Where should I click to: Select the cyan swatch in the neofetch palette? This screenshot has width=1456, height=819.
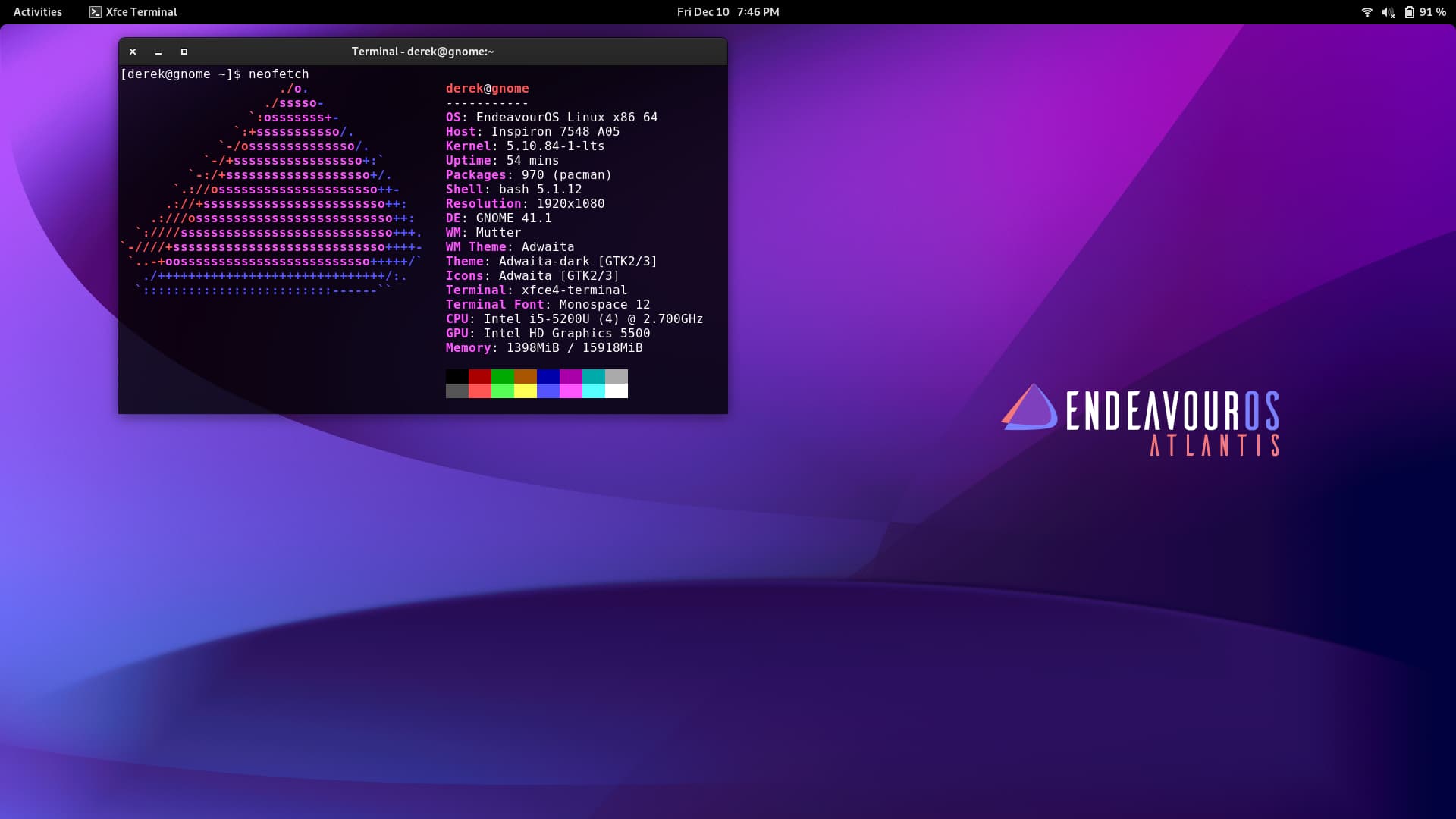tap(593, 375)
